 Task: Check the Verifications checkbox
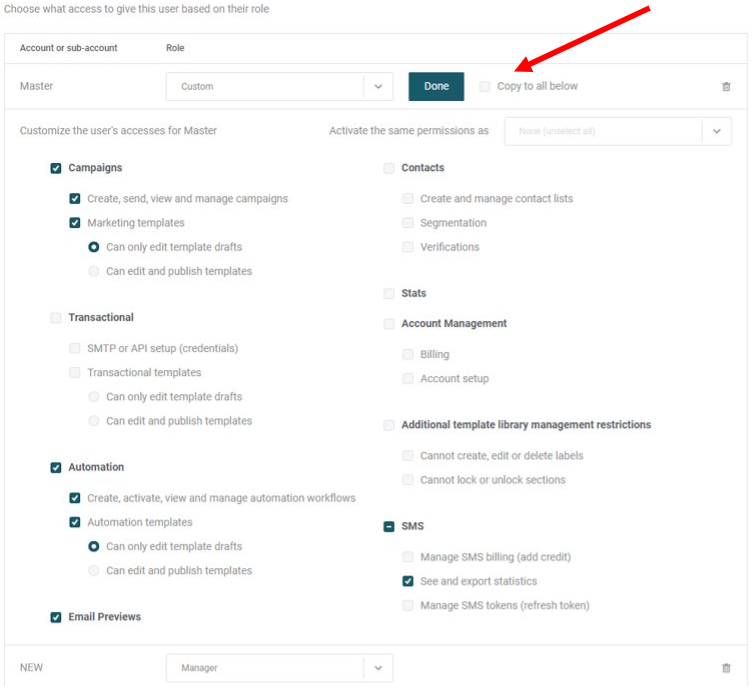(408, 247)
